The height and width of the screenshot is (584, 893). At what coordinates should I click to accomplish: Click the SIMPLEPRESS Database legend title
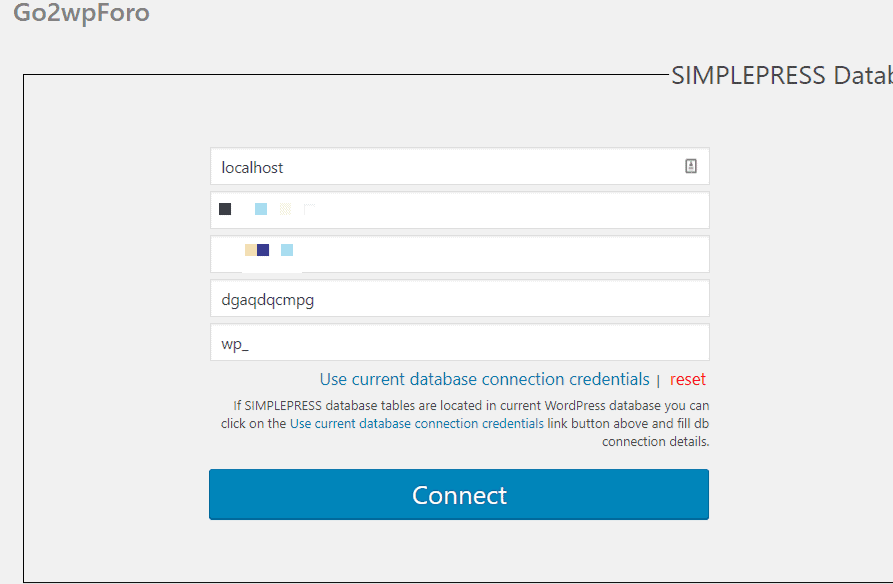782,75
